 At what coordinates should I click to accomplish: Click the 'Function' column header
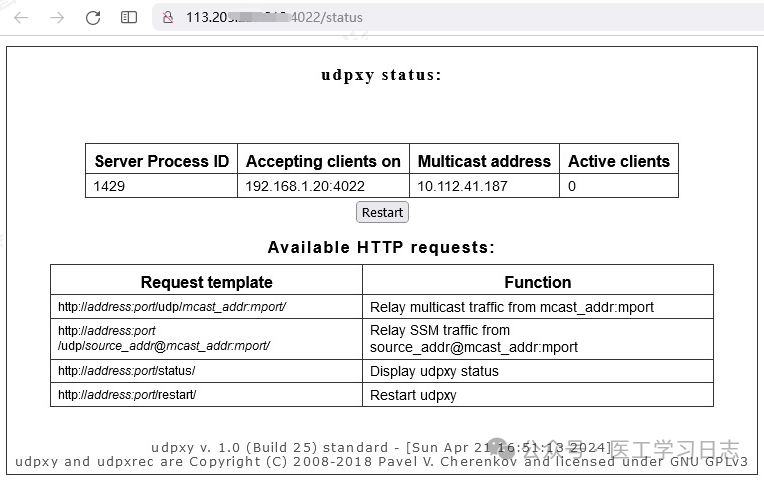(538, 282)
